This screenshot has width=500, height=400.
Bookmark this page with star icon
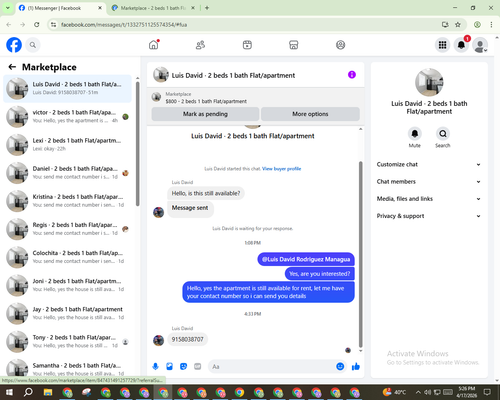point(458,24)
